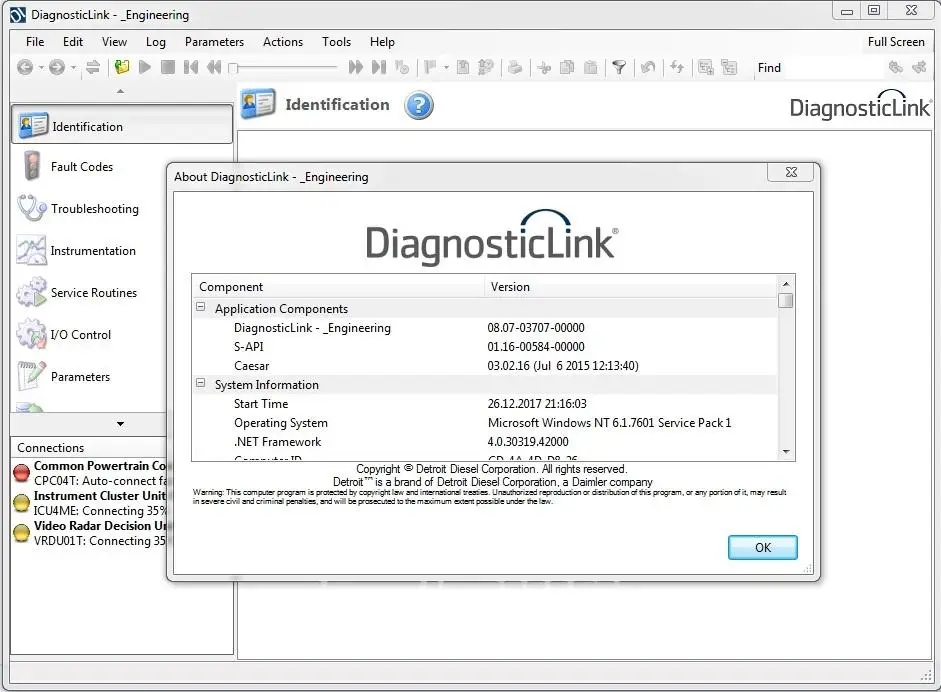This screenshot has width=941, height=692.
Task: Click the Component column header
Action: point(338,287)
